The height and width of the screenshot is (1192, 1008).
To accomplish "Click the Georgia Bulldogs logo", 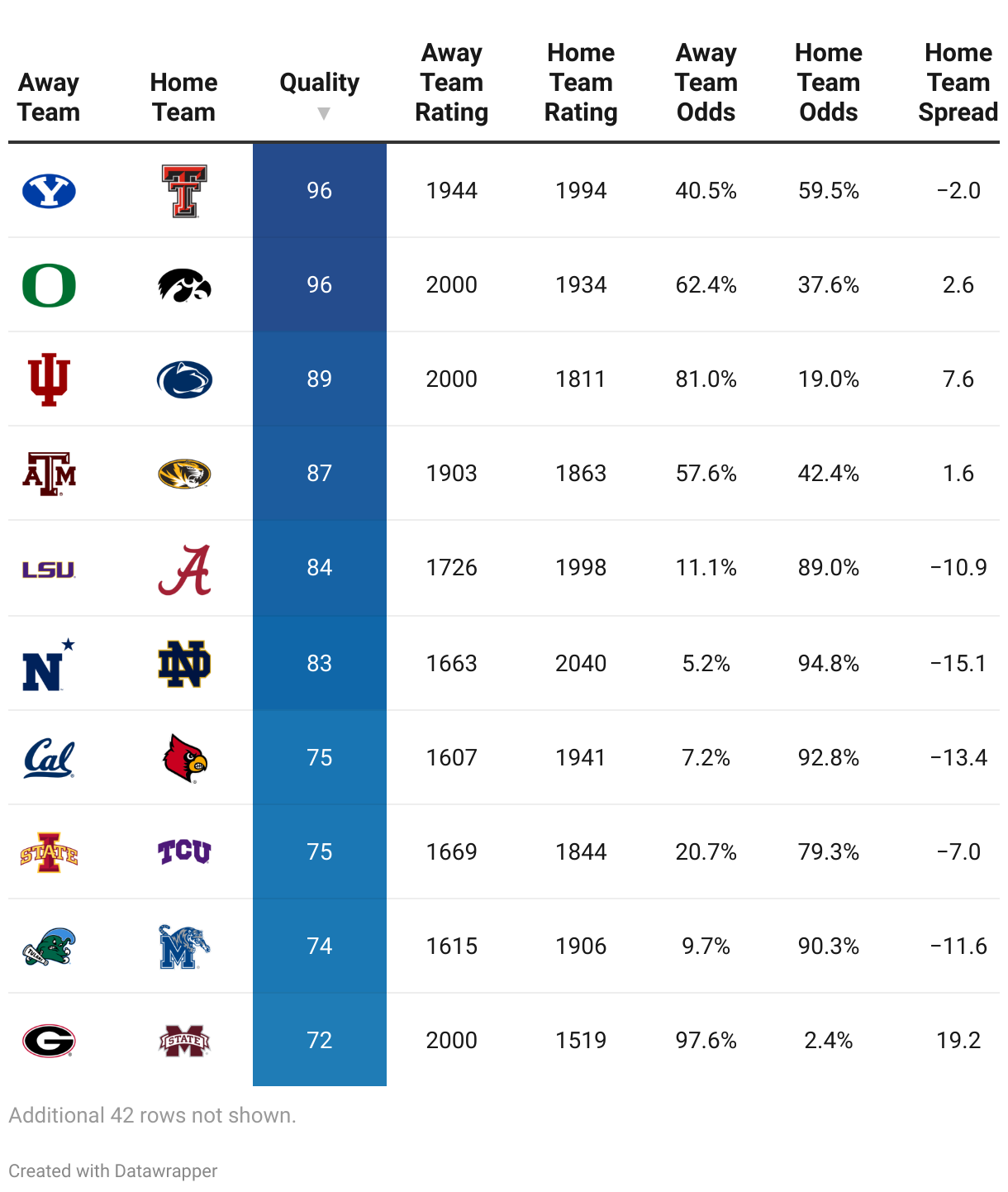I will click(x=49, y=1041).
